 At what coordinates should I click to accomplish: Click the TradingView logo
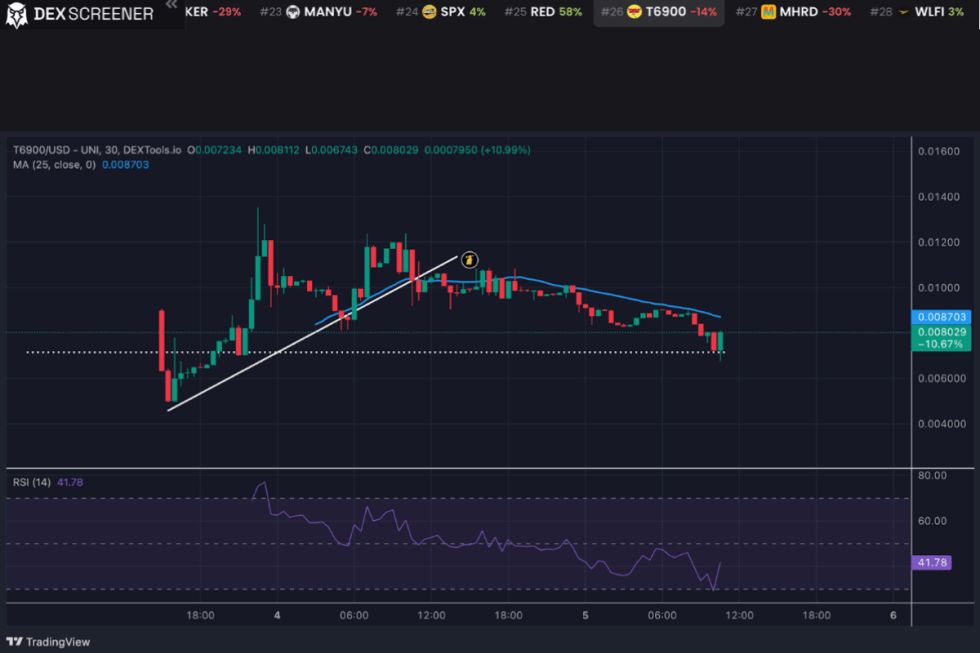click(48, 642)
